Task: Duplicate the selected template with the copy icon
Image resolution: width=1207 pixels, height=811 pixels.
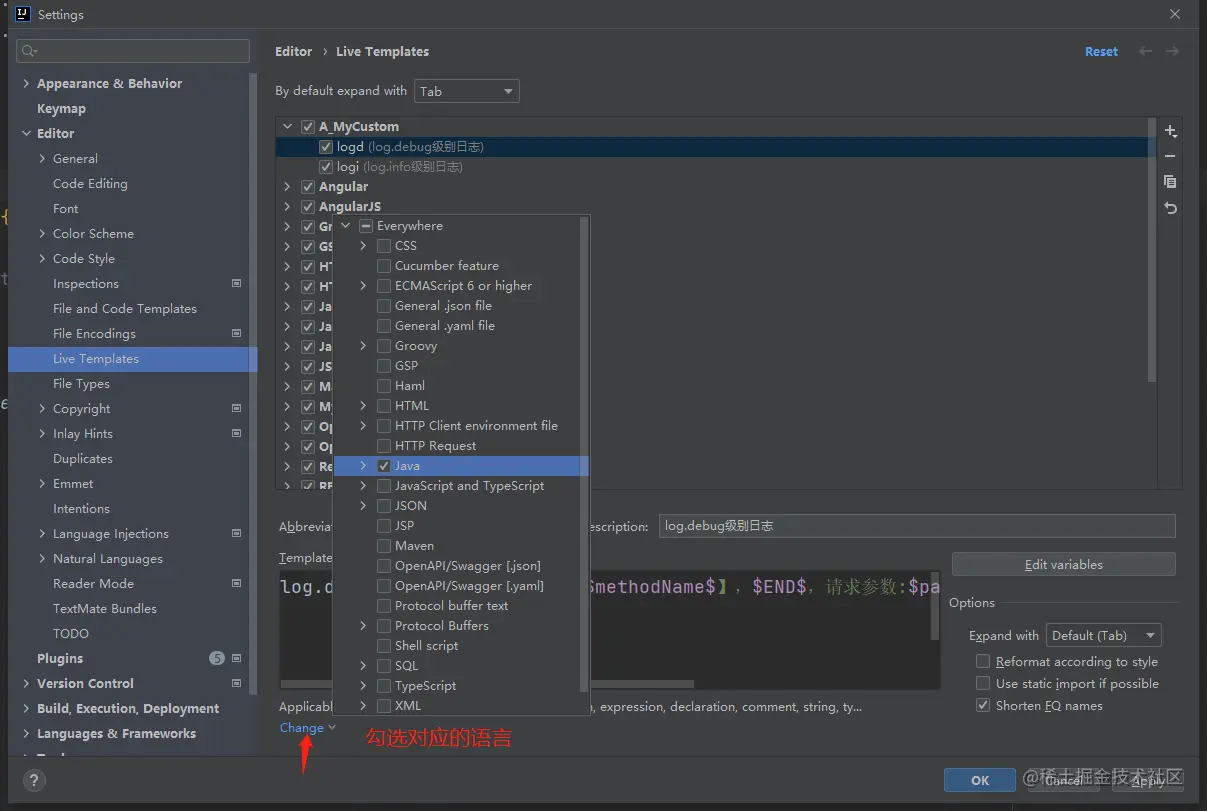Action: click(1170, 182)
